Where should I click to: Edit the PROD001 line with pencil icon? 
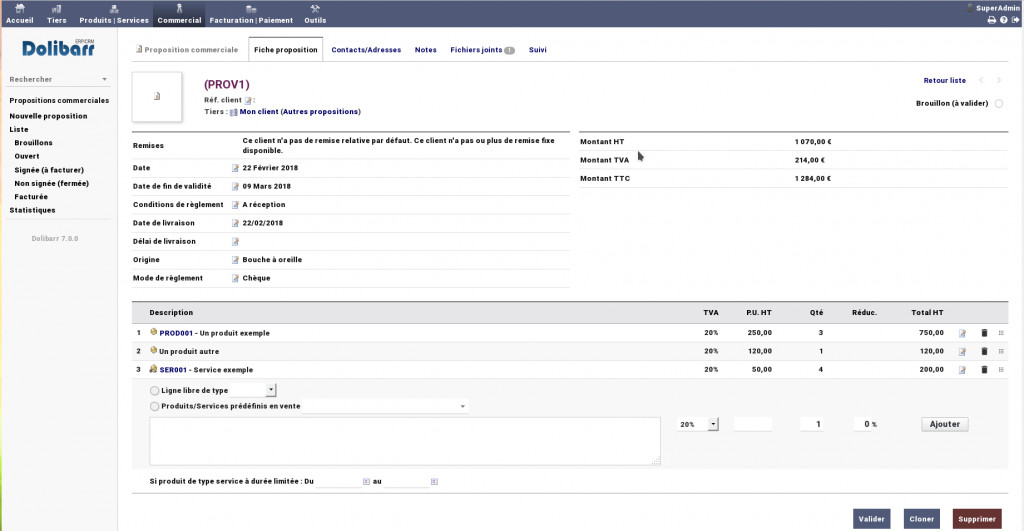click(962, 333)
